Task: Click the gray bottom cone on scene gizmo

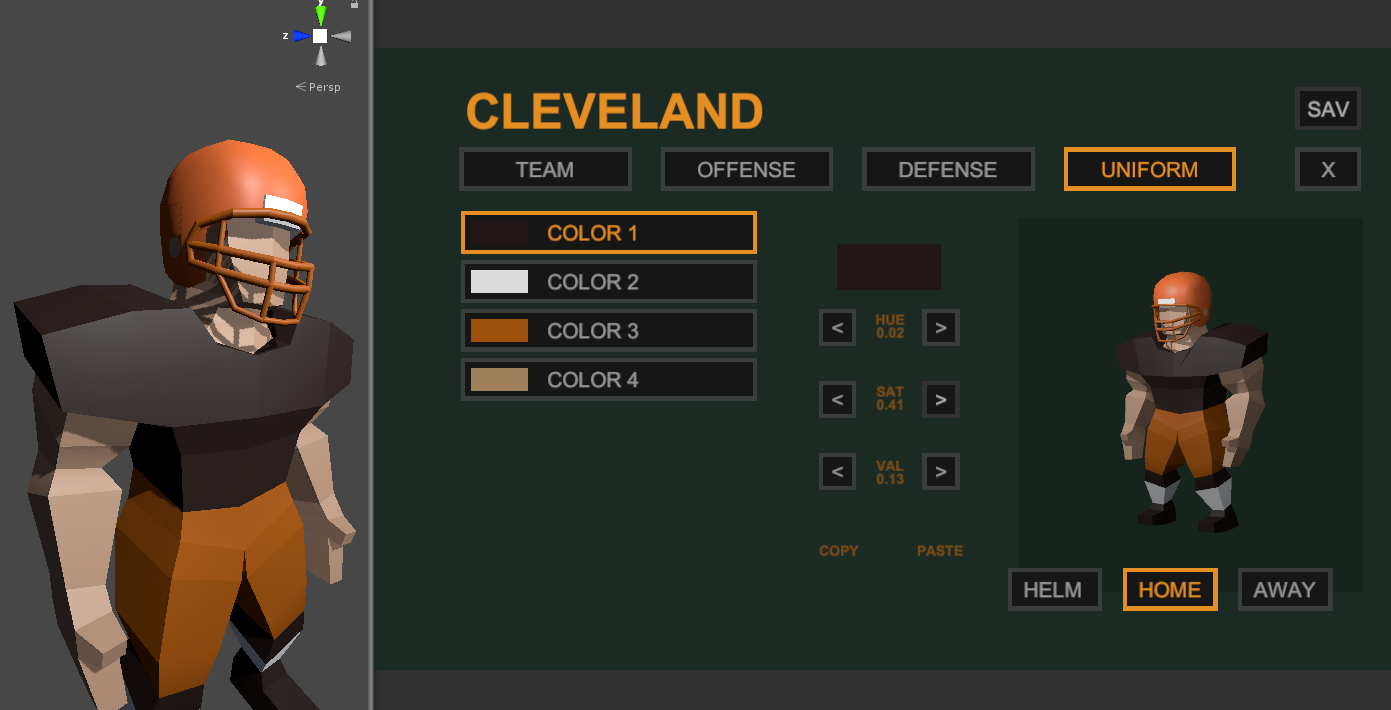Action: (x=320, y=57)
